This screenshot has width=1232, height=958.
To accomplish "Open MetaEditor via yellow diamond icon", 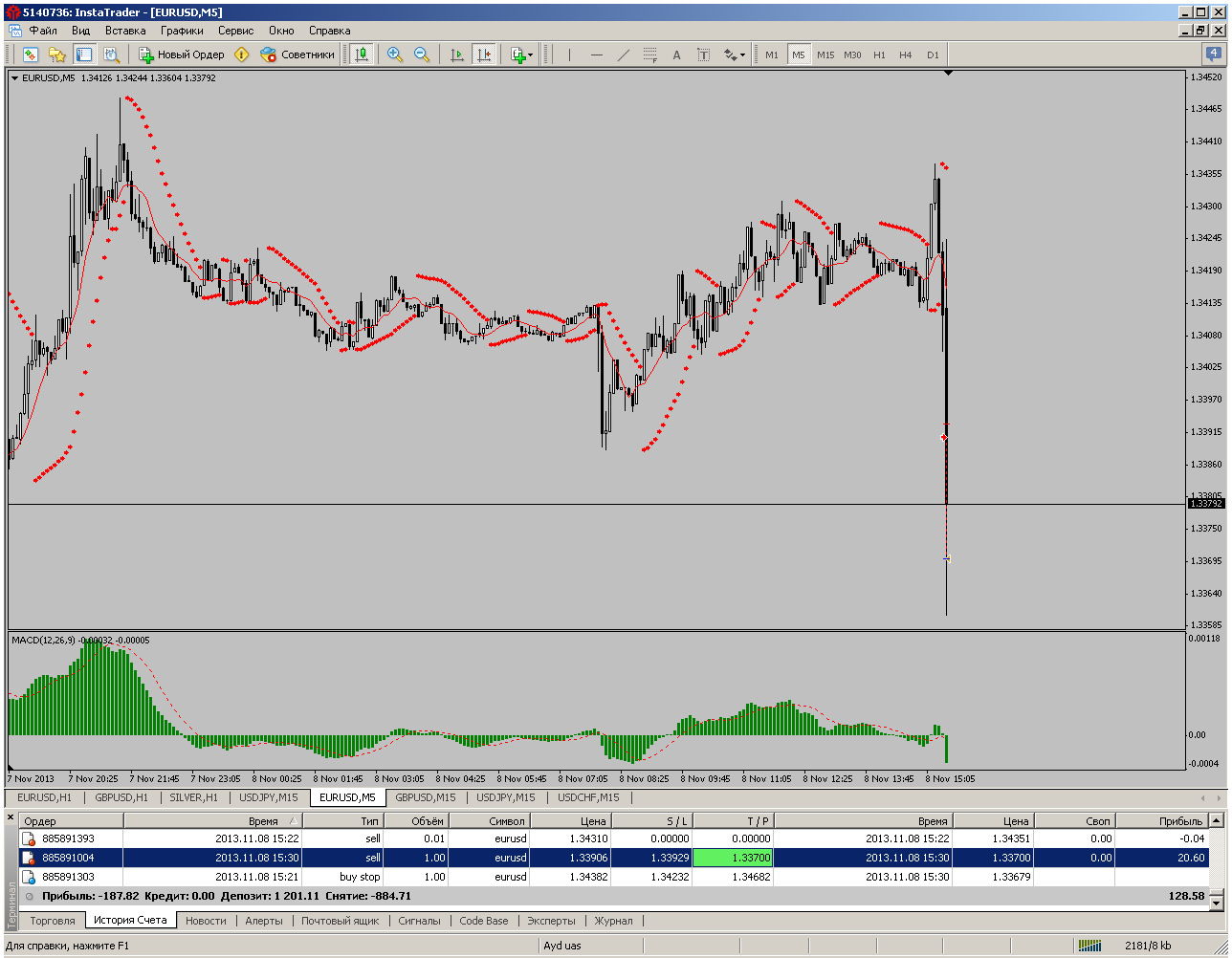I will coord(241,54).
